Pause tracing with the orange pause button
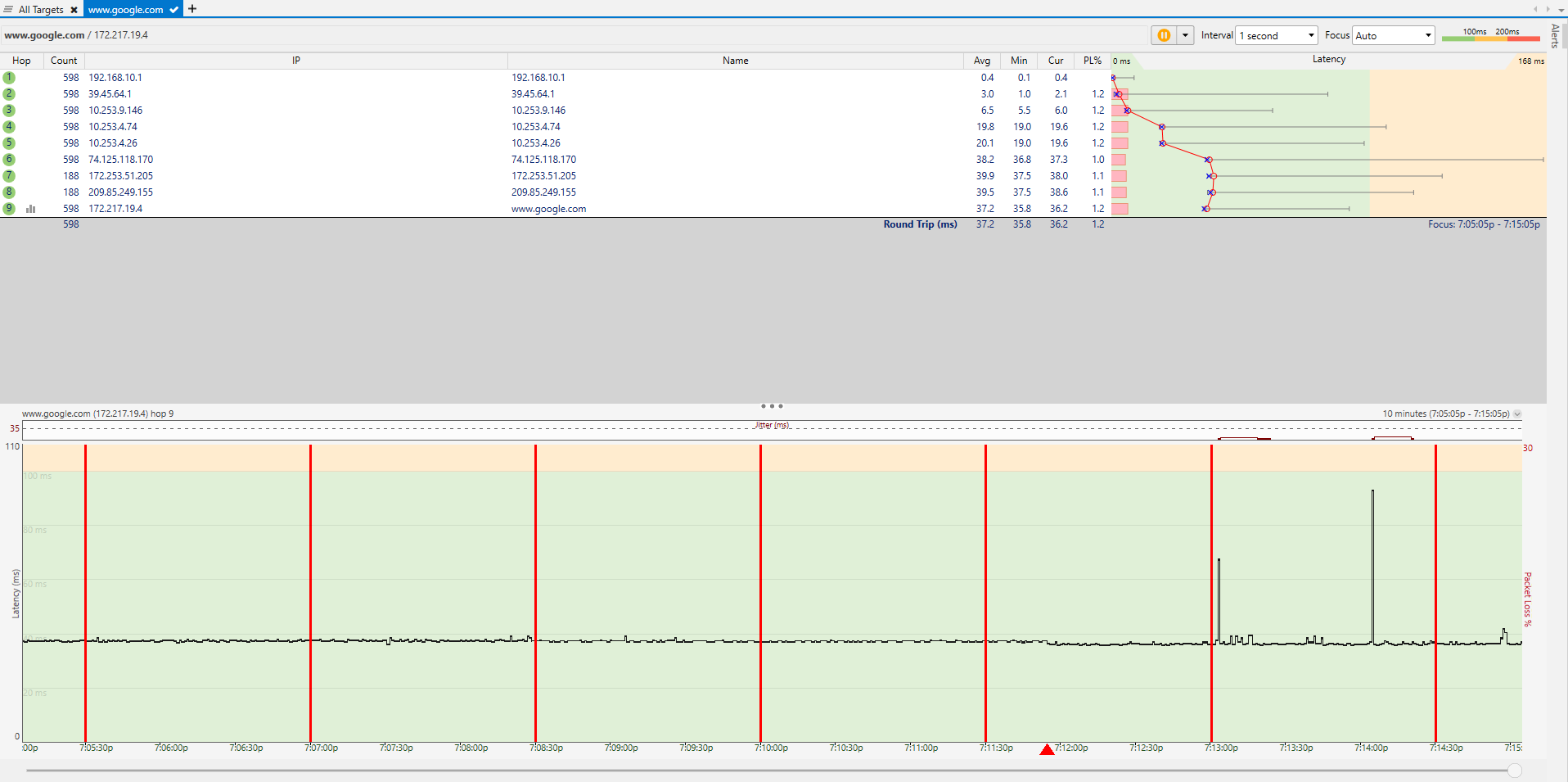Screen dimensions: 1568x782 pyautogui.click(x=1163, y=35)
